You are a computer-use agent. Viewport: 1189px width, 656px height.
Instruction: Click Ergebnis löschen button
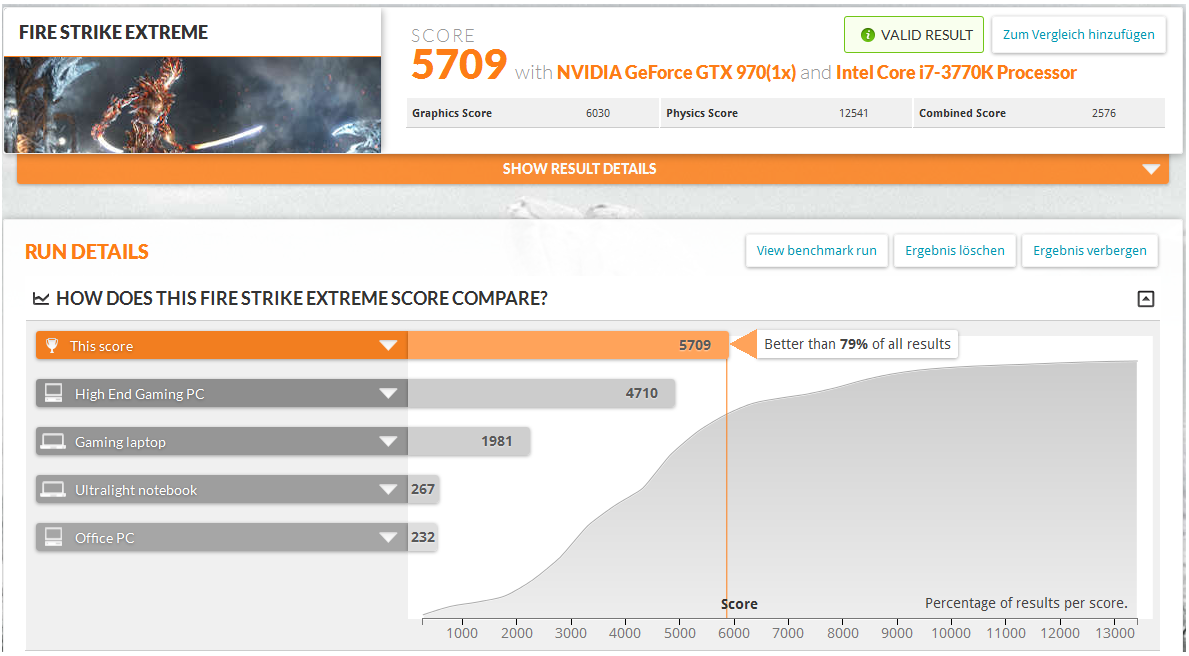tap(955, 251)
